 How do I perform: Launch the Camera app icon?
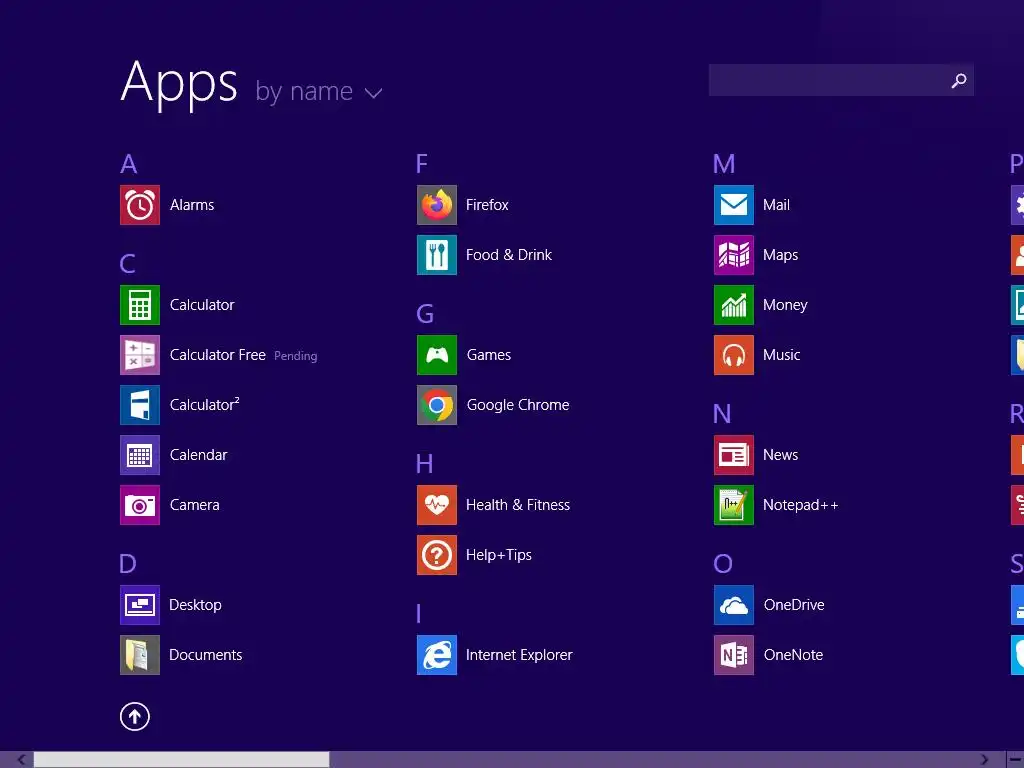click(x=140, y=505)
